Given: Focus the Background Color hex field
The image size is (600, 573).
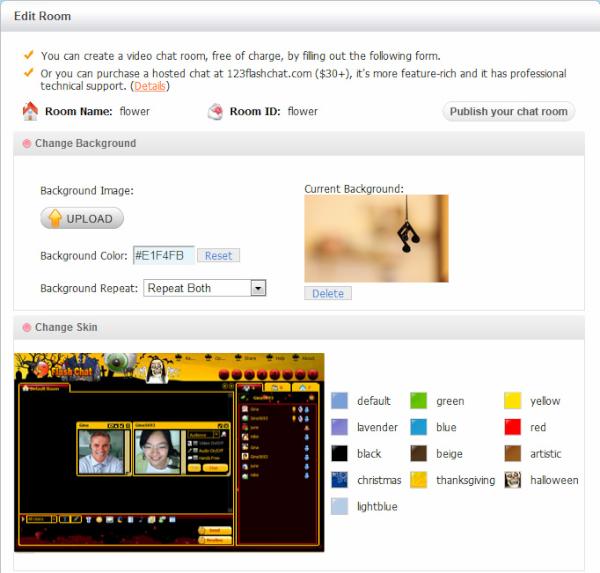Looking at the screenshot, I should (x=164, y=255).
